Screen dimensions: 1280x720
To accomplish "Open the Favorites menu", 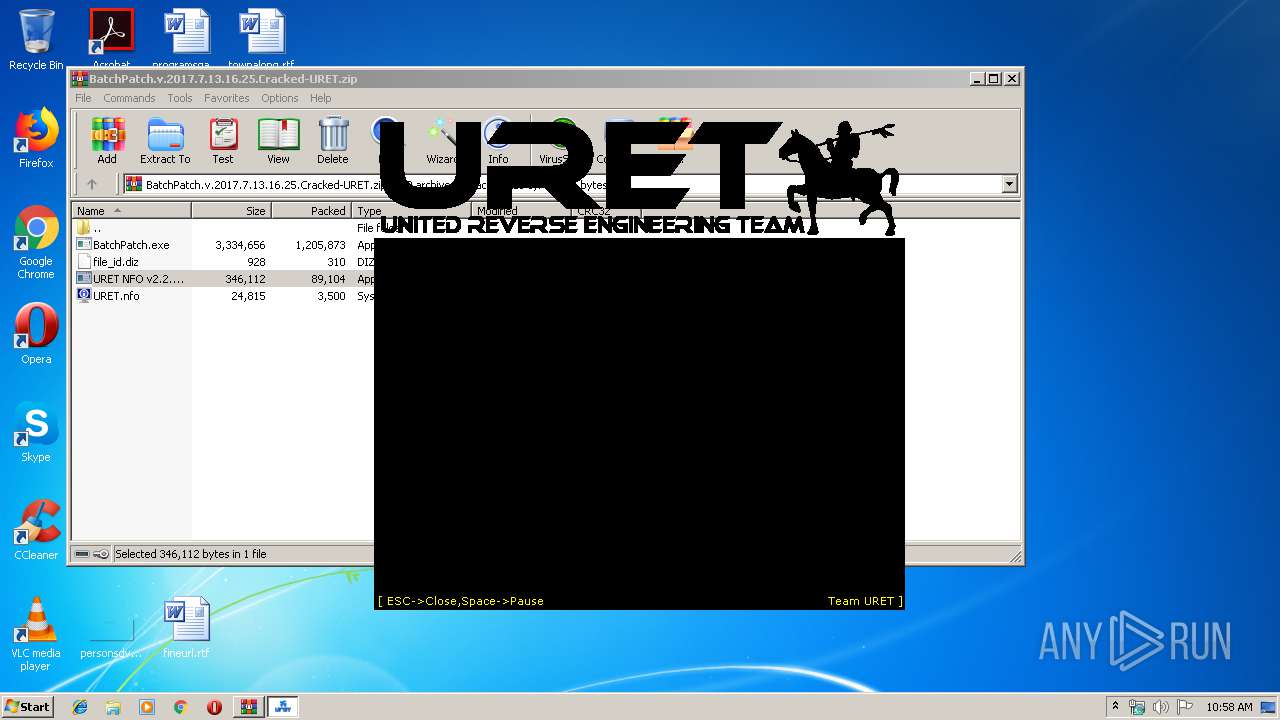I will point(227,98).
